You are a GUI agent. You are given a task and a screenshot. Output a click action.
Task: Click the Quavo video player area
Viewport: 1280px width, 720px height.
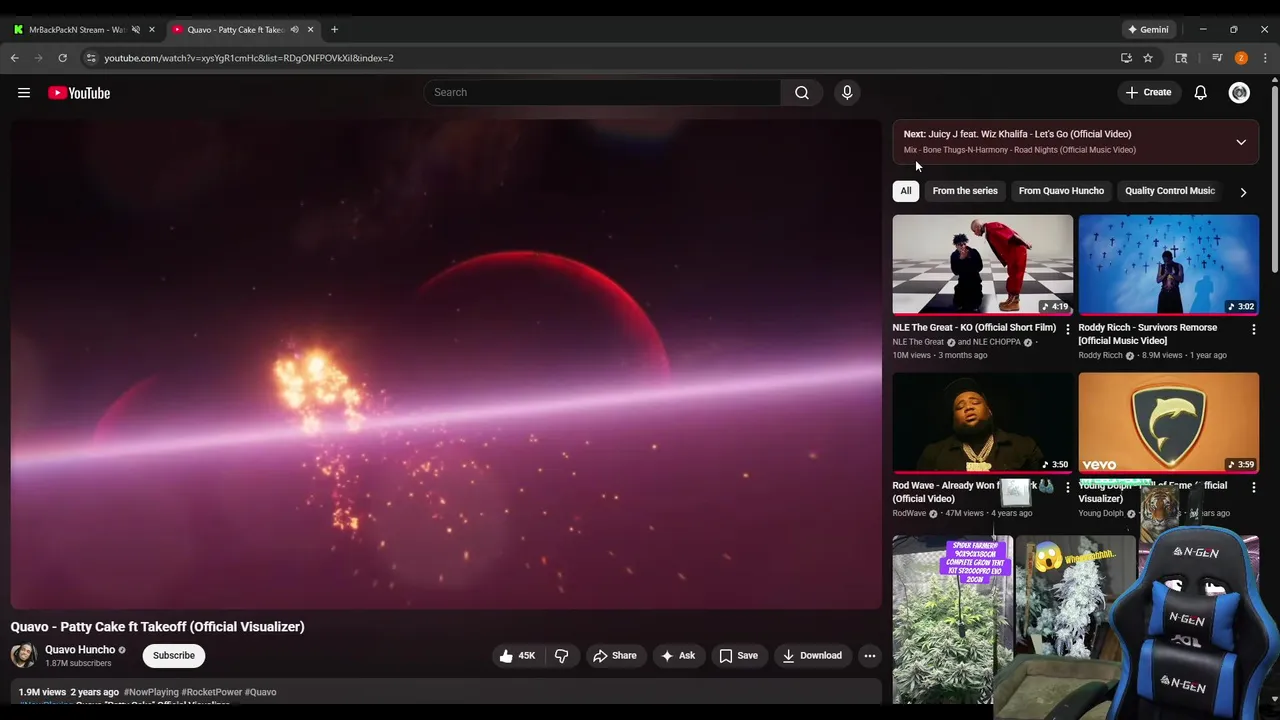tap(446, 364)
